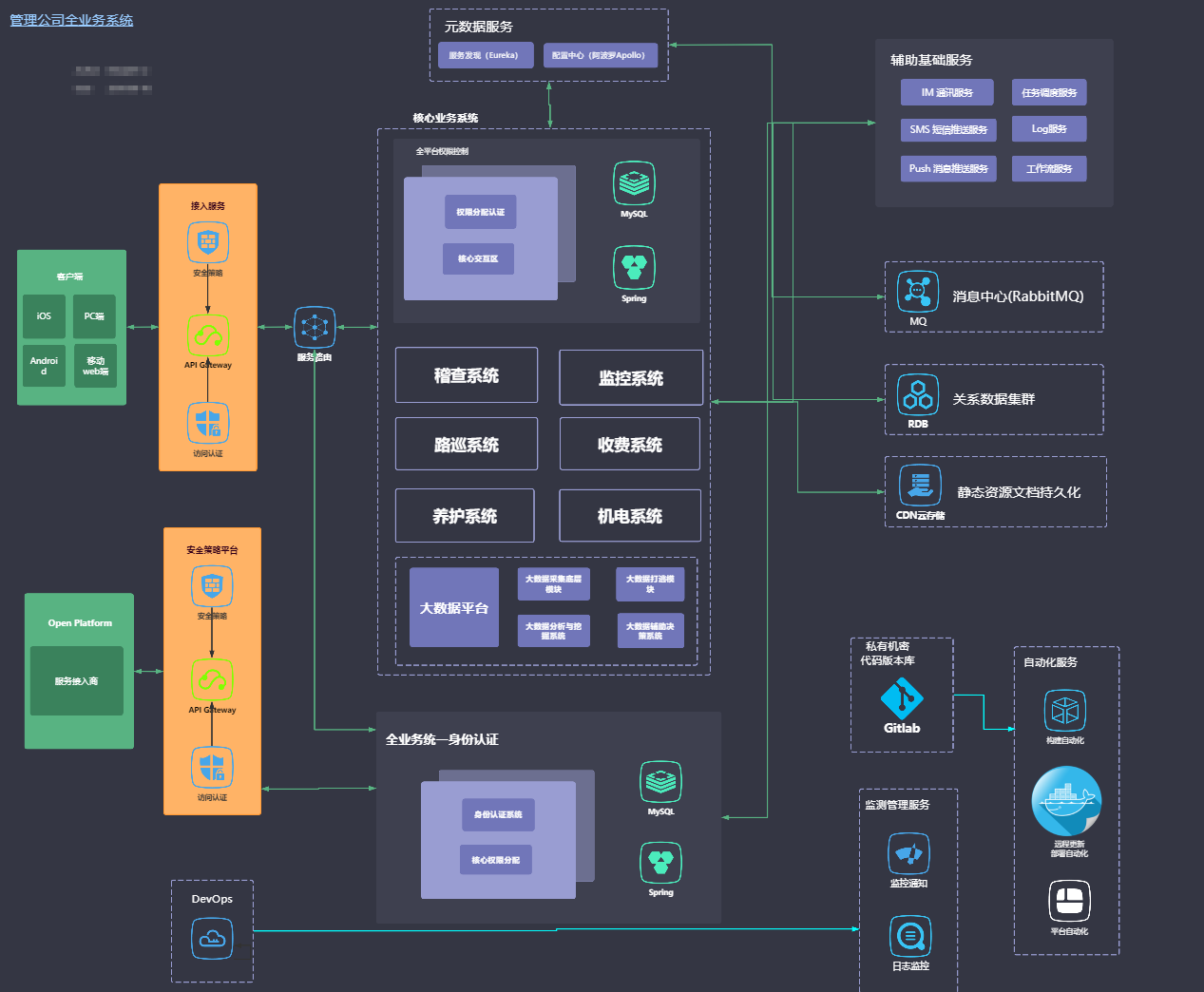Select the build automation cube icon
1204x992 pixels.
point(1065,711)
